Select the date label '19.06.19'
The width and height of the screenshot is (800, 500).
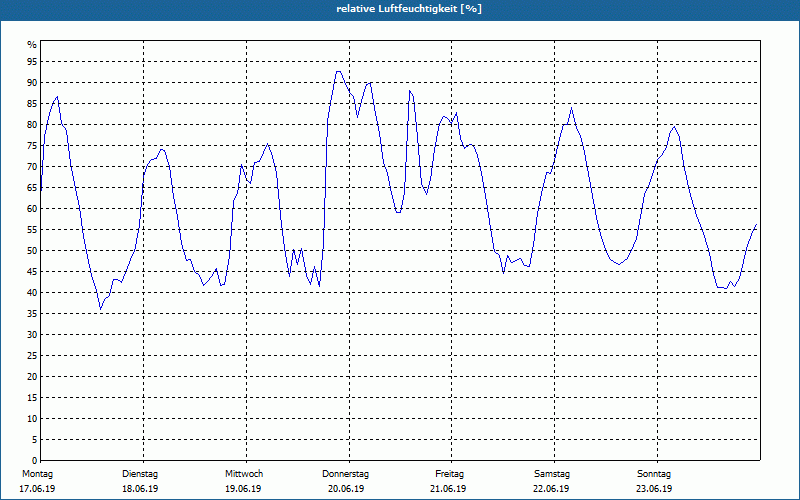coord(243,489)
